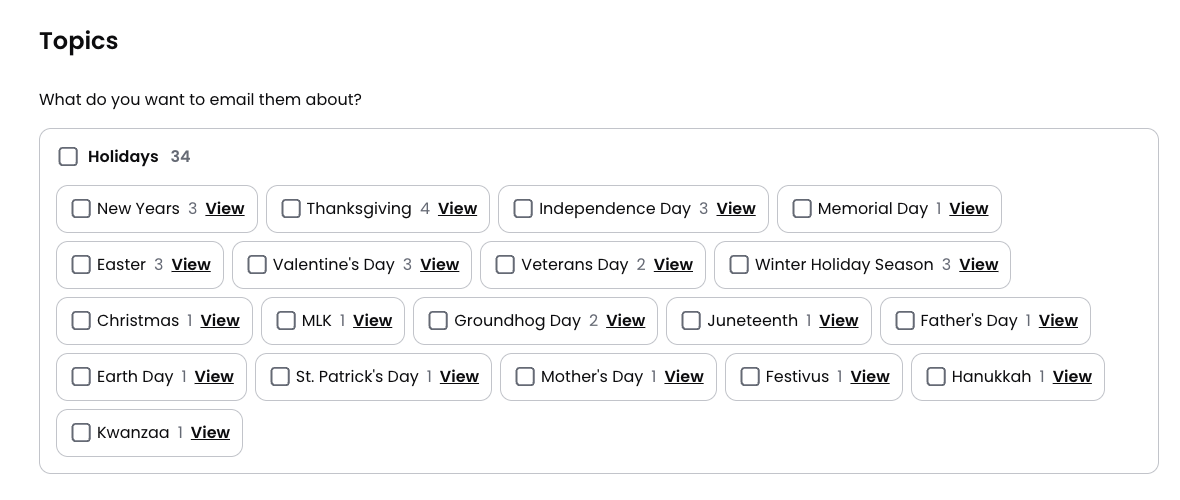Select the Thanksgiving checkbox
The width and height of the screenshot is (1180, 500).
point(291,209)
